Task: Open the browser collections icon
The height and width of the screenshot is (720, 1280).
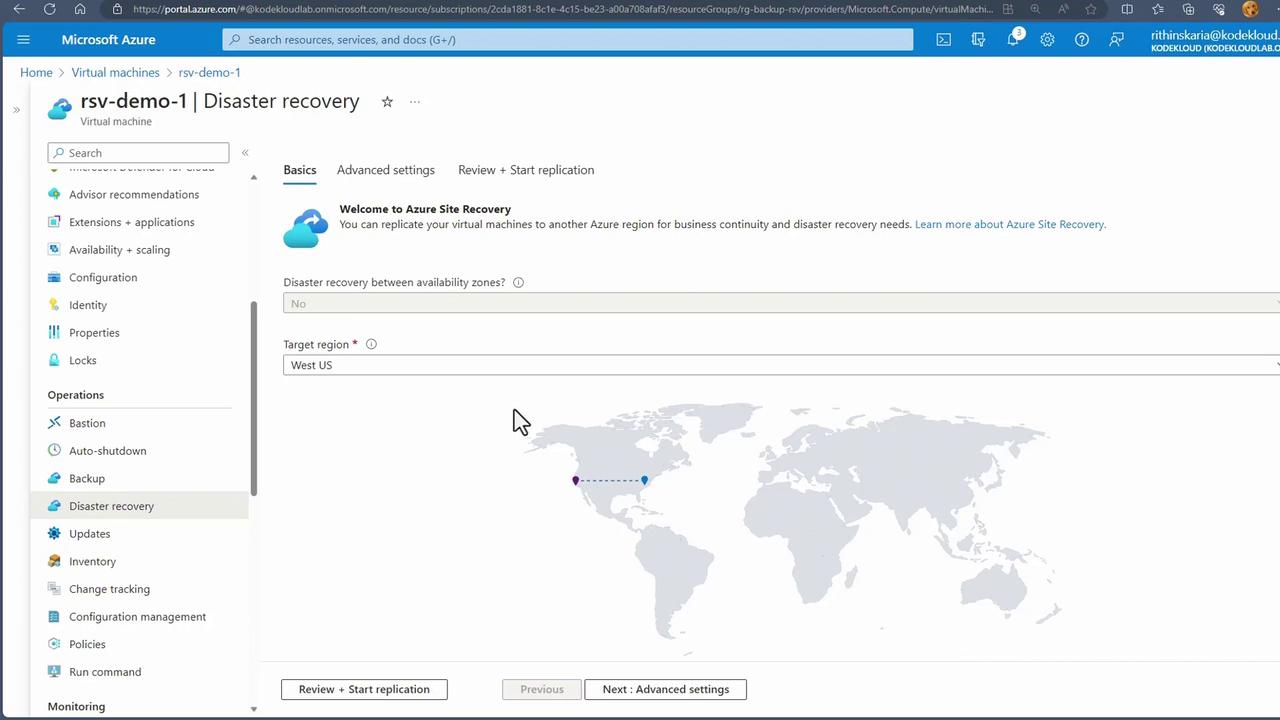Action: tap(1189, 9)
